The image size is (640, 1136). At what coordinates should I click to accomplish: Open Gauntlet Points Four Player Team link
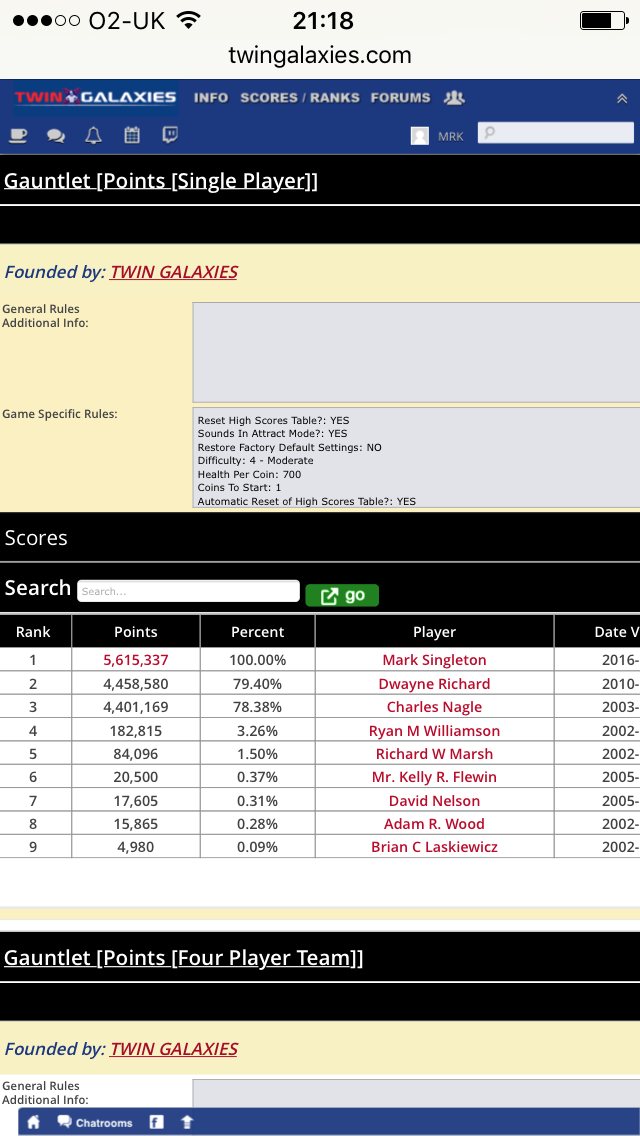pos(183,958)
